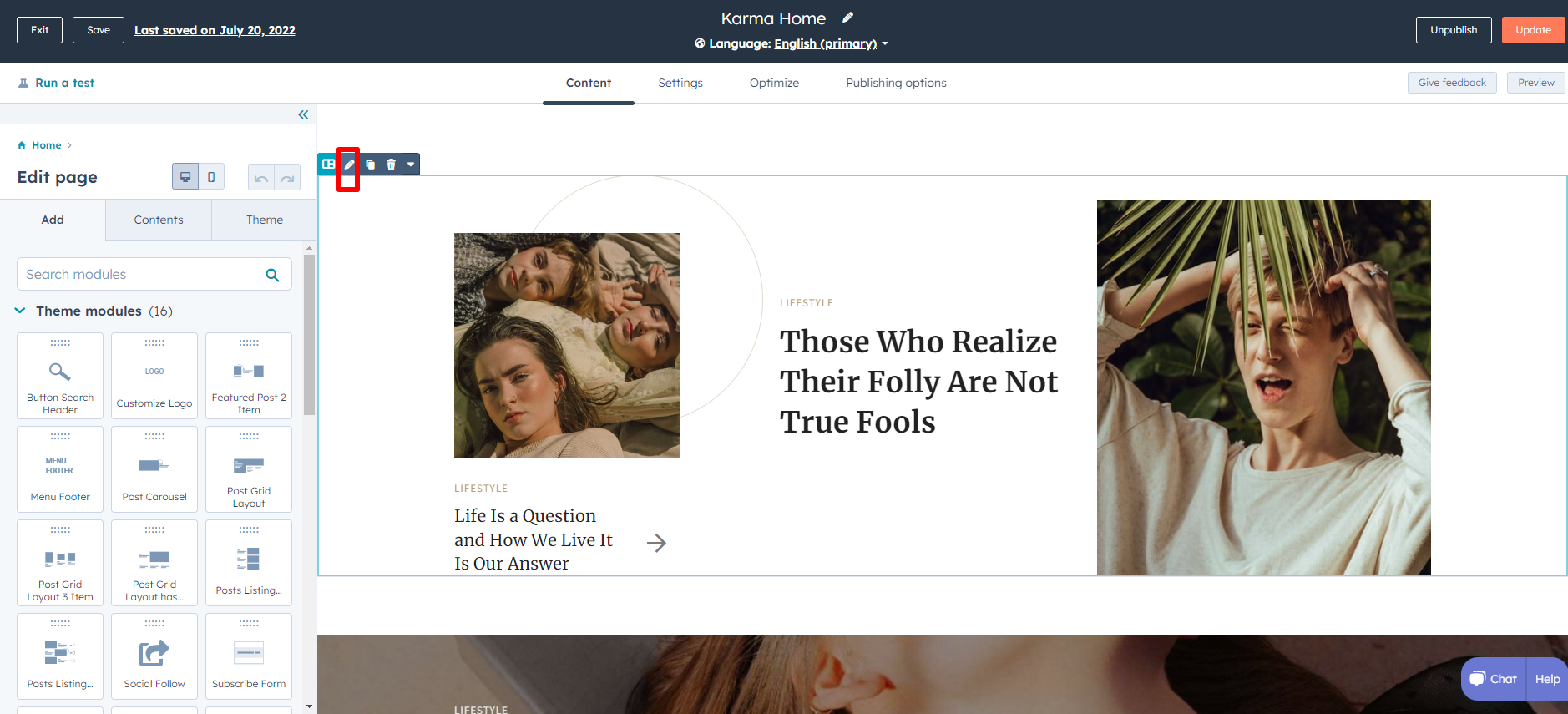
Task: Click the Search modules input field
Action: tap(142, 275)
